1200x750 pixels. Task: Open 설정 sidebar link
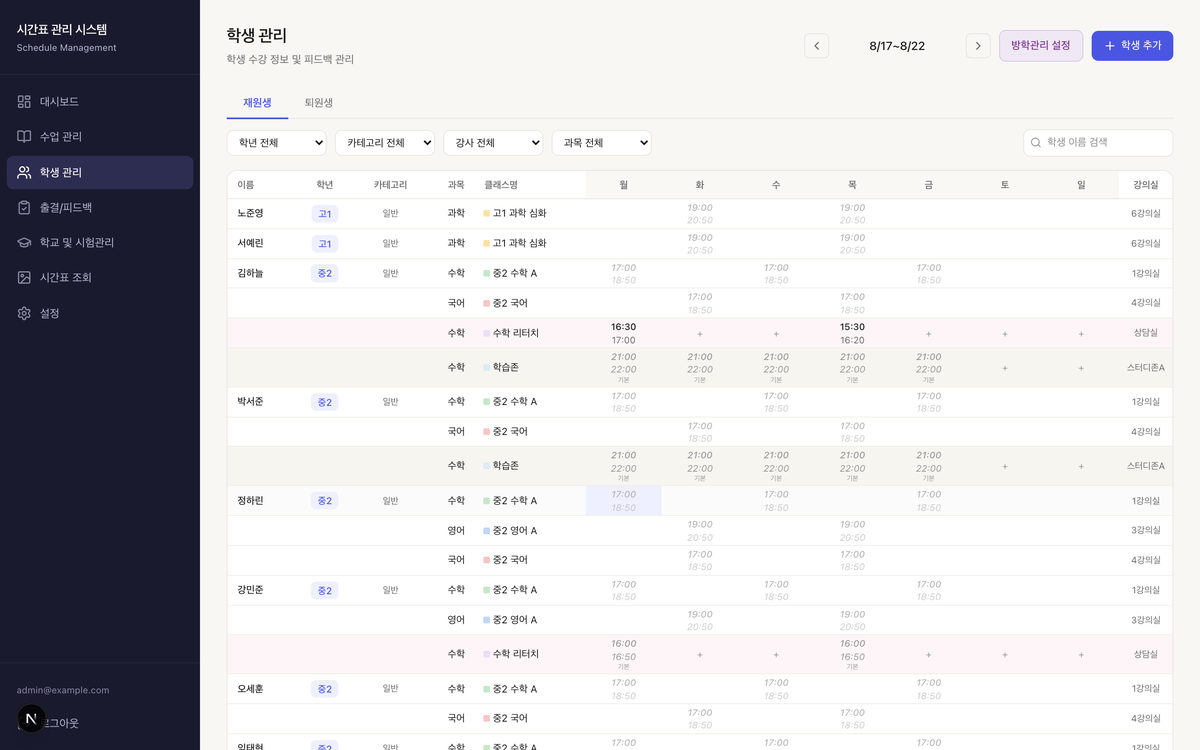(100, 313)
